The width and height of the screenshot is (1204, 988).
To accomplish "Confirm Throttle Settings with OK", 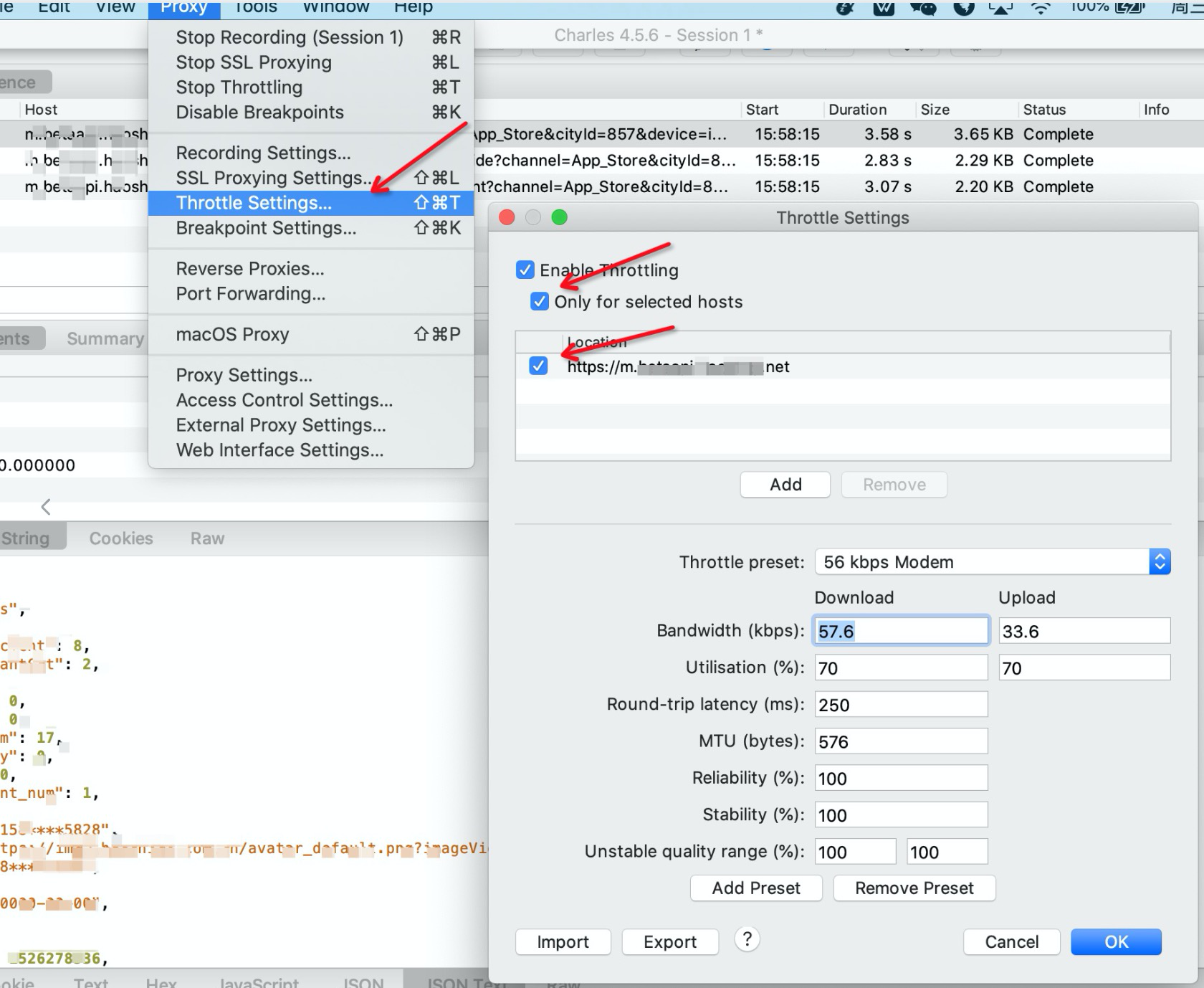I will 1117,942.
